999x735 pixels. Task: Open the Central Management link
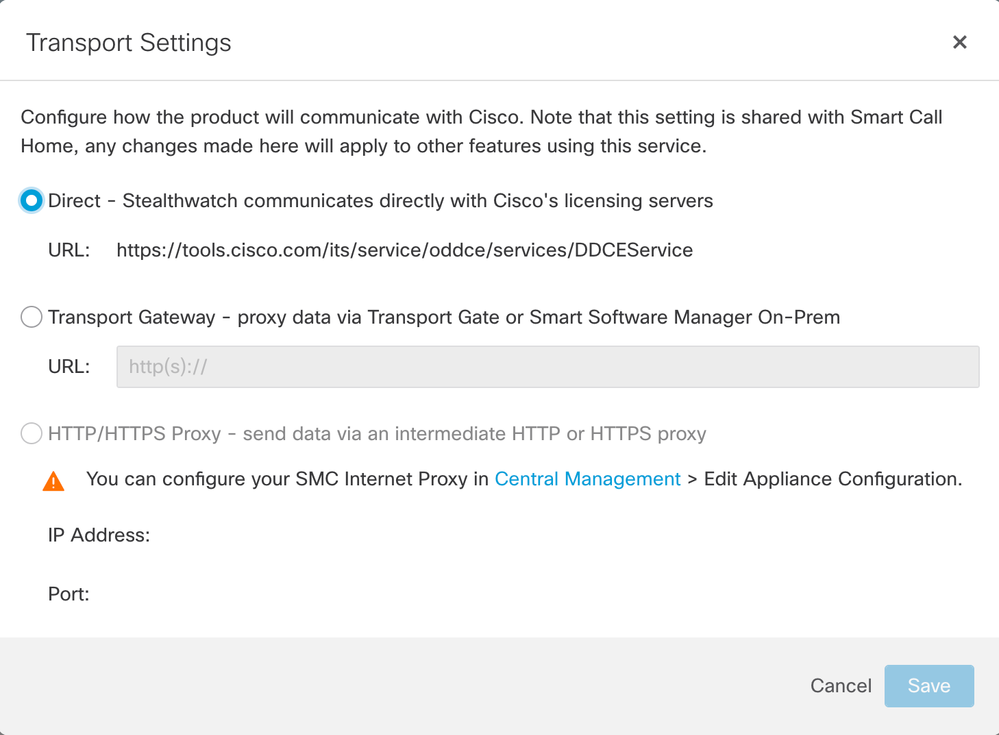coord(587,479)
